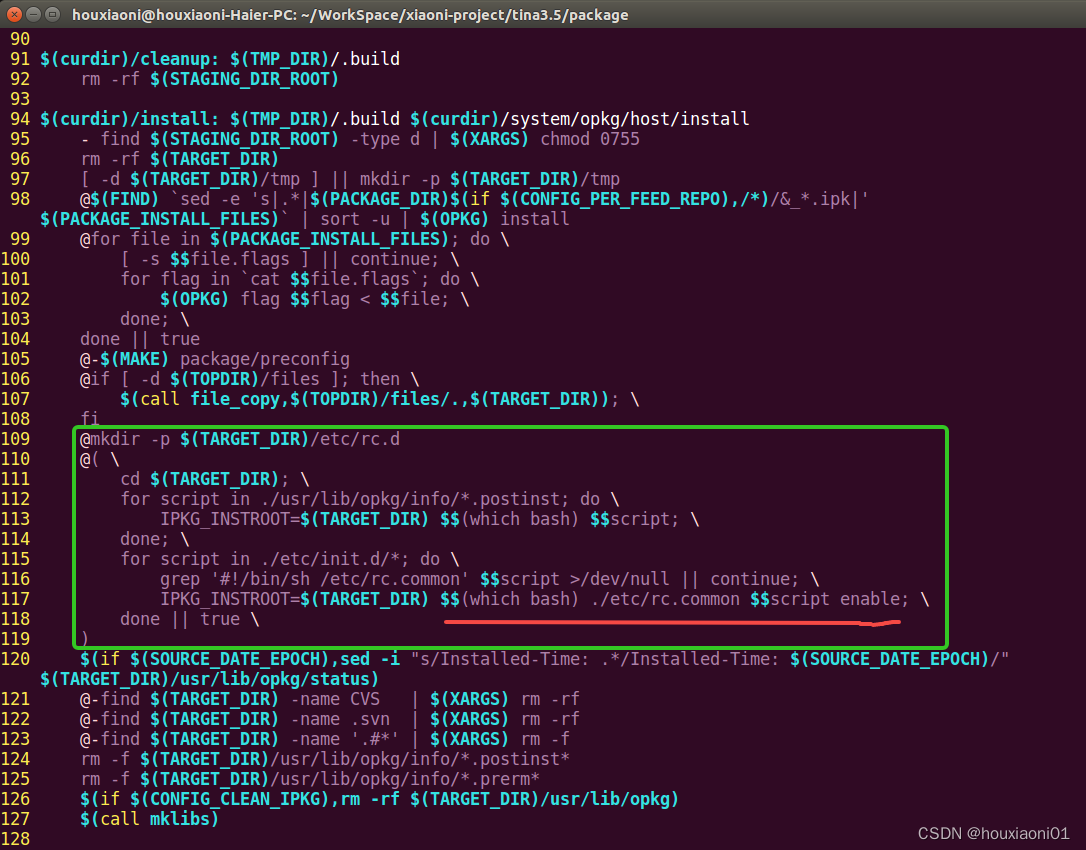Click '-name CVS' on line 121
This screenshot has width=1086, height=850.
pyautogui.click(x=335, y=700)
